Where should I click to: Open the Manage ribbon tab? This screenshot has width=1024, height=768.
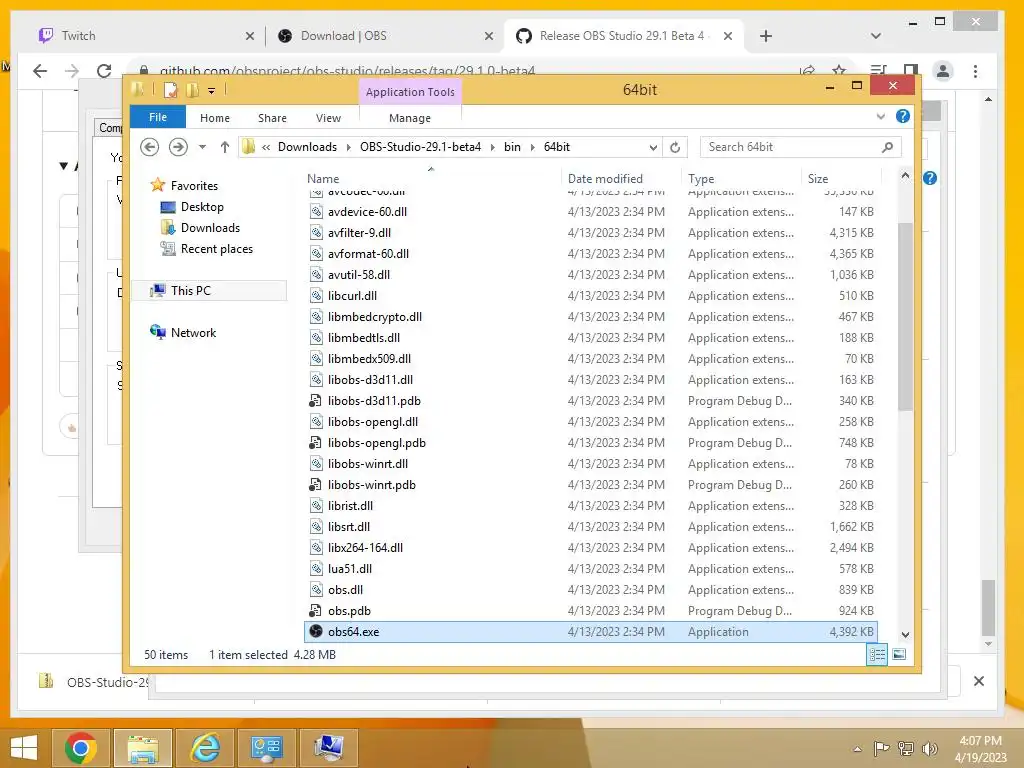click(x=409, y=118)
